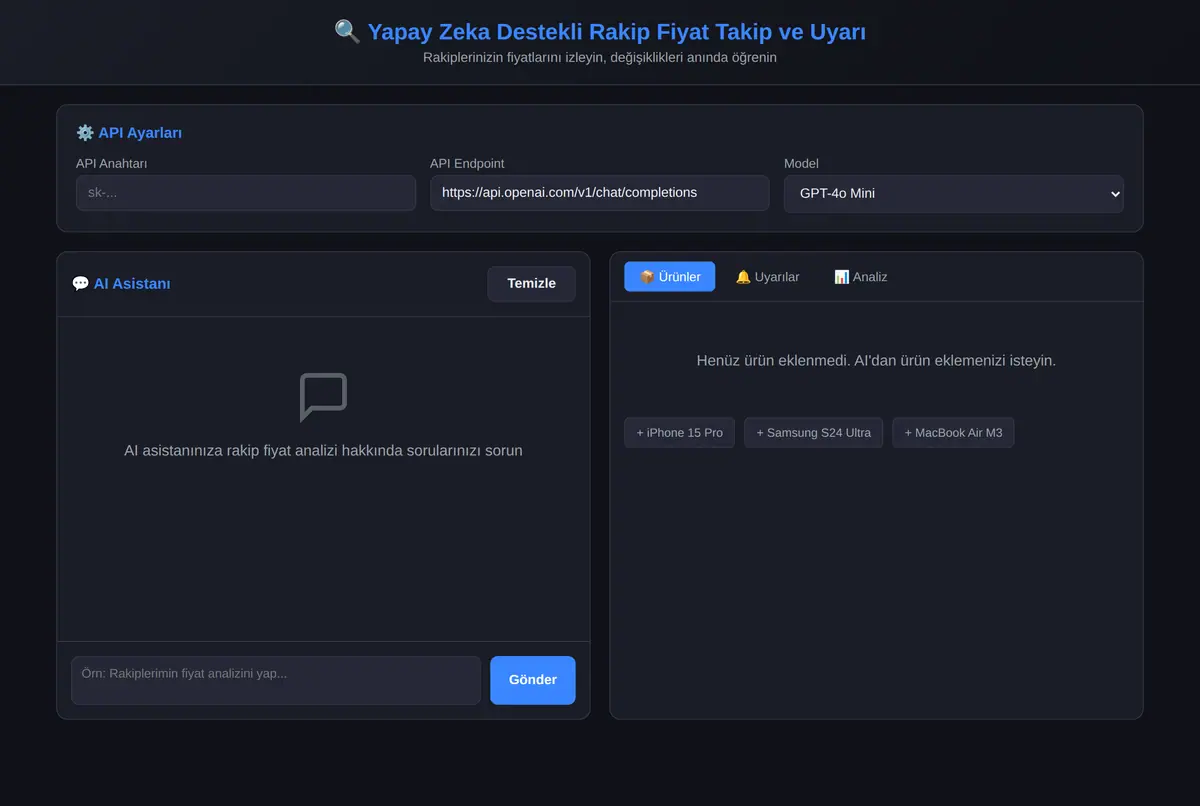The width and height of the screenshot is (1200, 806).
Task: Add the iPhone 15 Pro quick product
Action: click(x=680, y=433)
